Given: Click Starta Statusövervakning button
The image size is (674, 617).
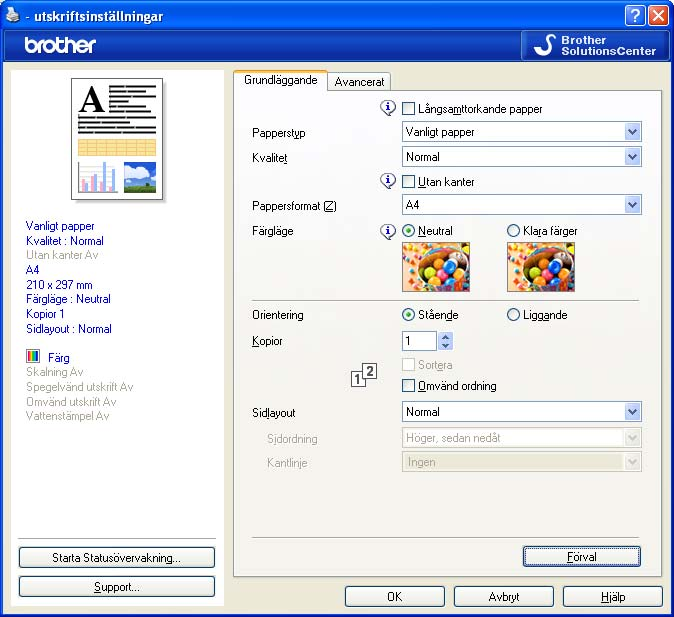Looking at the screenshot, I should pyautogui.click(x=116, y=558).
